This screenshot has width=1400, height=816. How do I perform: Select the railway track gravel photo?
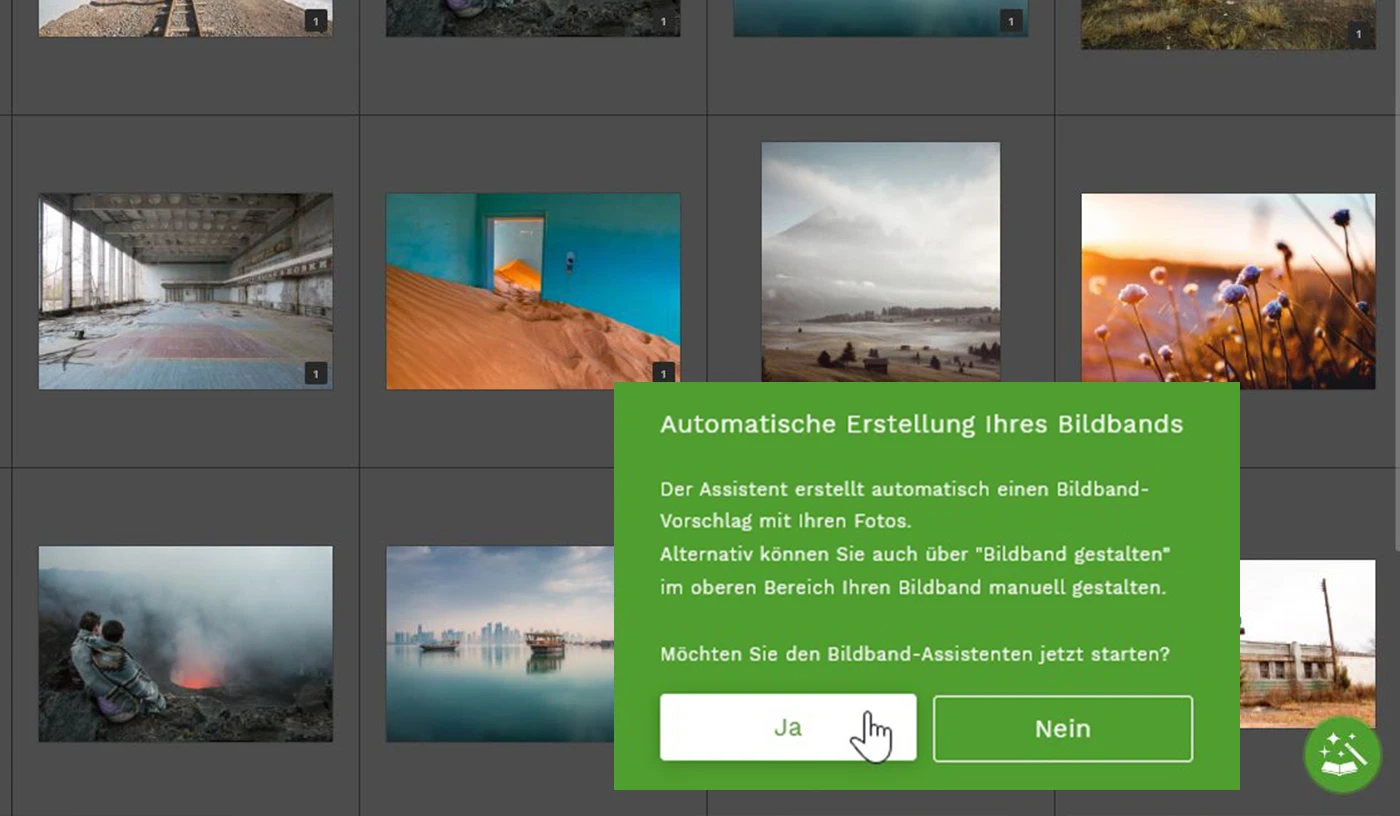coord(185,18)
